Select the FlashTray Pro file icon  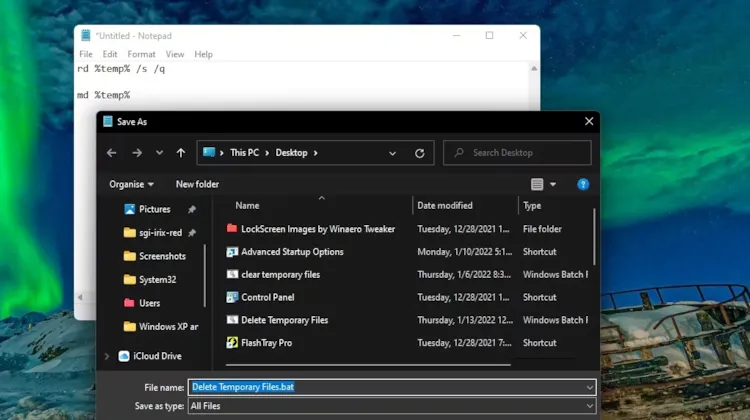(232, 343)
